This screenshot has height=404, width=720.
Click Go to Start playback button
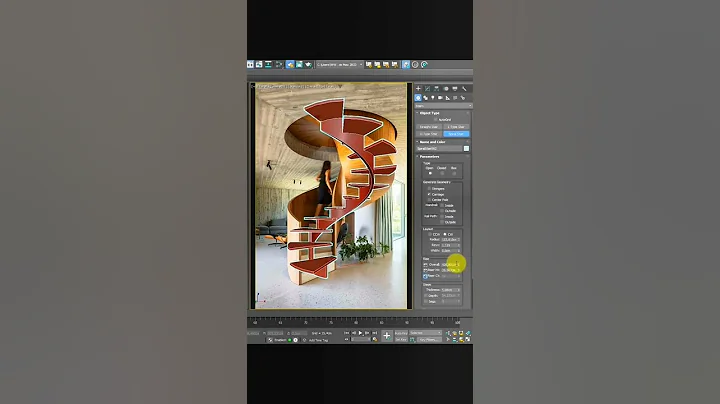click(346, 333)
